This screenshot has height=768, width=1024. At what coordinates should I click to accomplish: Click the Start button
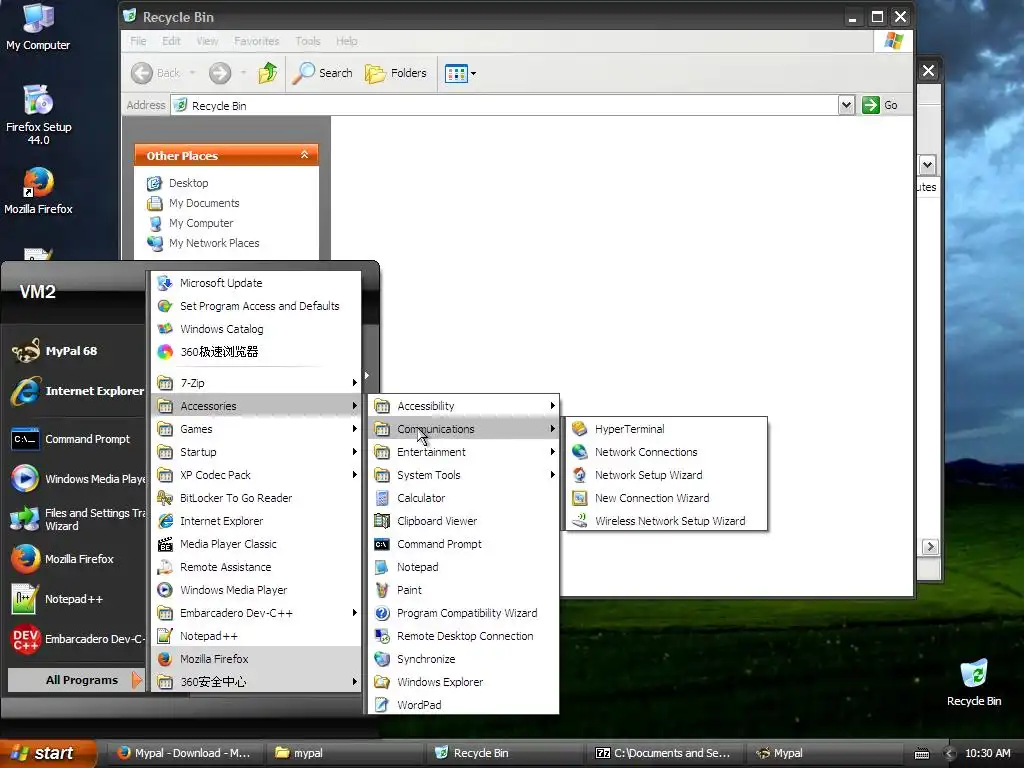(x=48, y=753)
